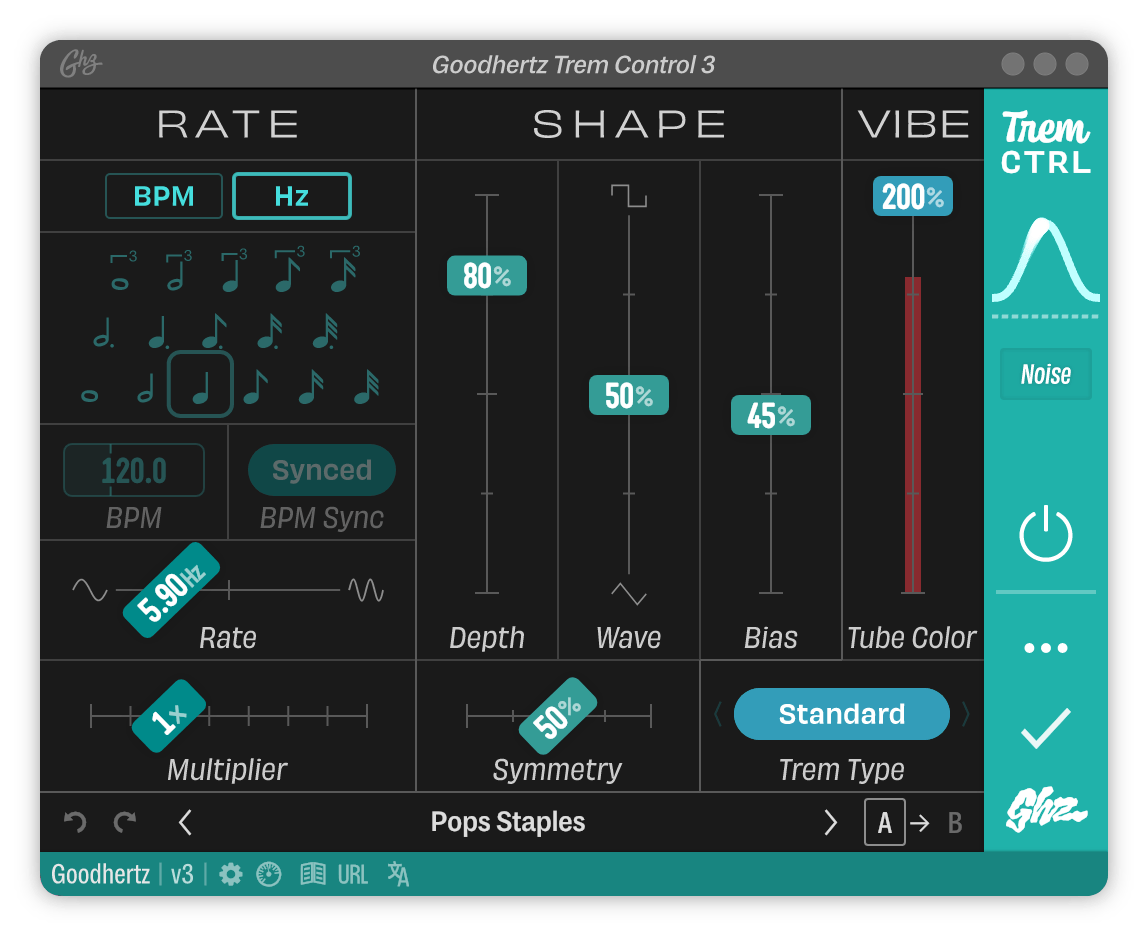The width and height of the screenshot is (1148, 936).
Task: Open the Standard Trem Type selector
Action: (x=841, y=714)
